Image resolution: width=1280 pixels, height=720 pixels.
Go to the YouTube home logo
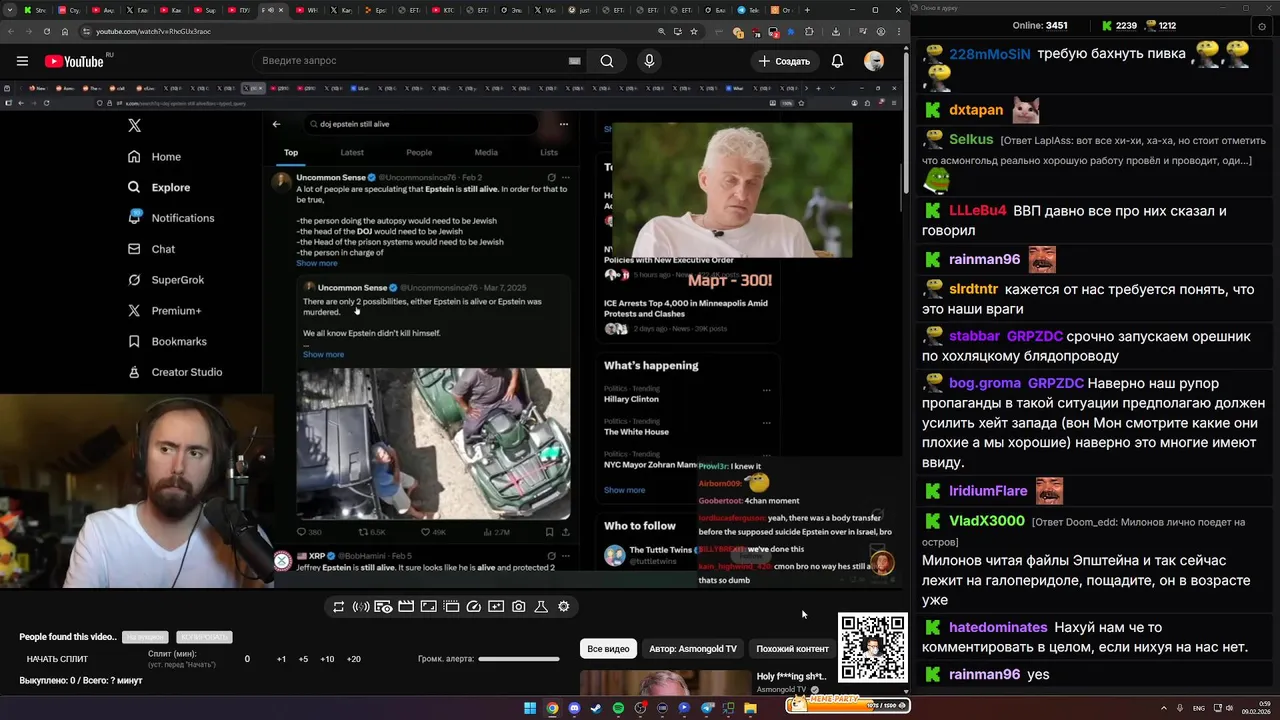click(x=75, y=61)
